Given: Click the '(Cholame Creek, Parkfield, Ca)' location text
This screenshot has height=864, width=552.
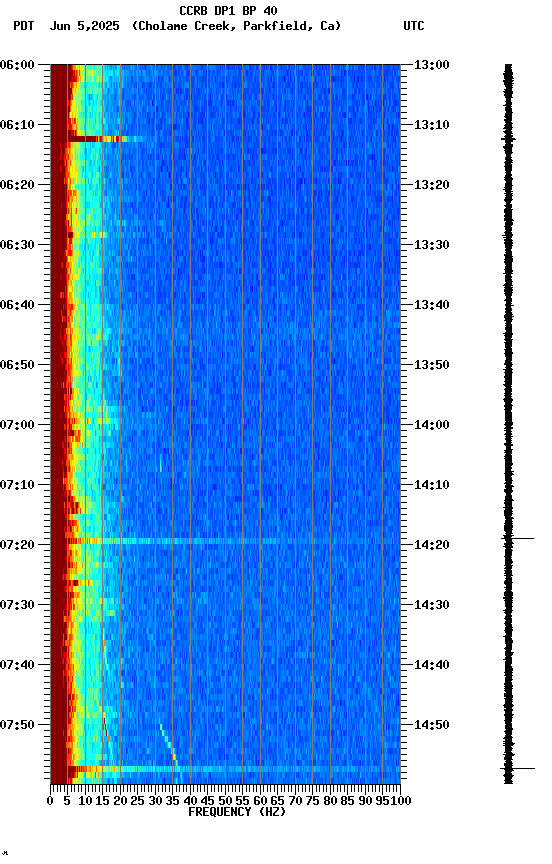Looking at the screenshot, I should 236,26.
